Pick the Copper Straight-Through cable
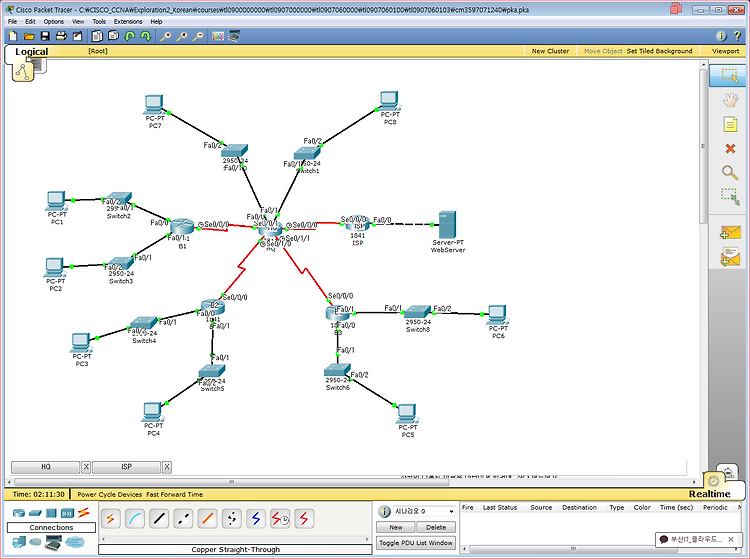This screenshot has height=559, width=750. click(x=159, y=519)
